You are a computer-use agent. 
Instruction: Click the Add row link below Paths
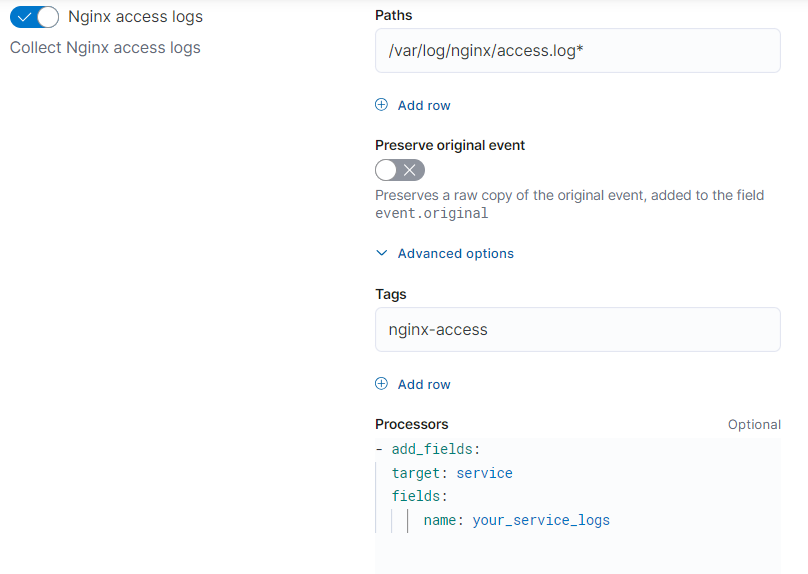pyautogui.click(x=424, y=105)
